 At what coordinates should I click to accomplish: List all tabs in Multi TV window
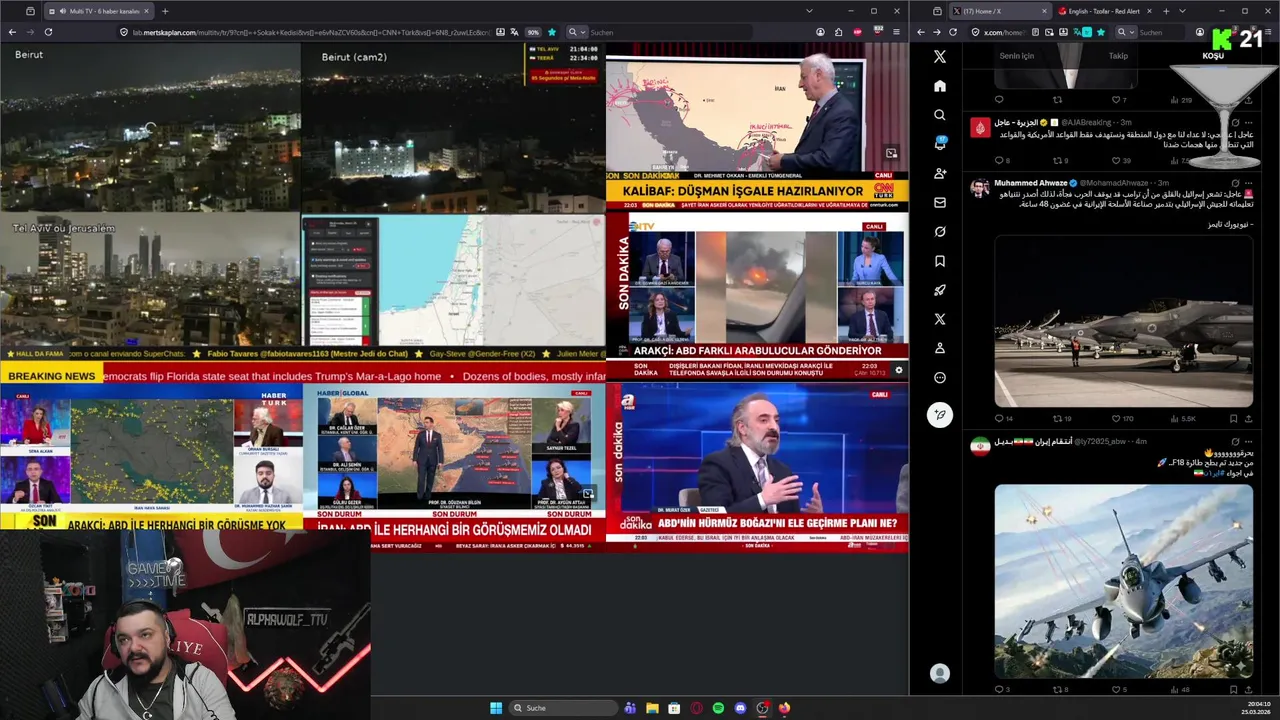pos(809,11)
